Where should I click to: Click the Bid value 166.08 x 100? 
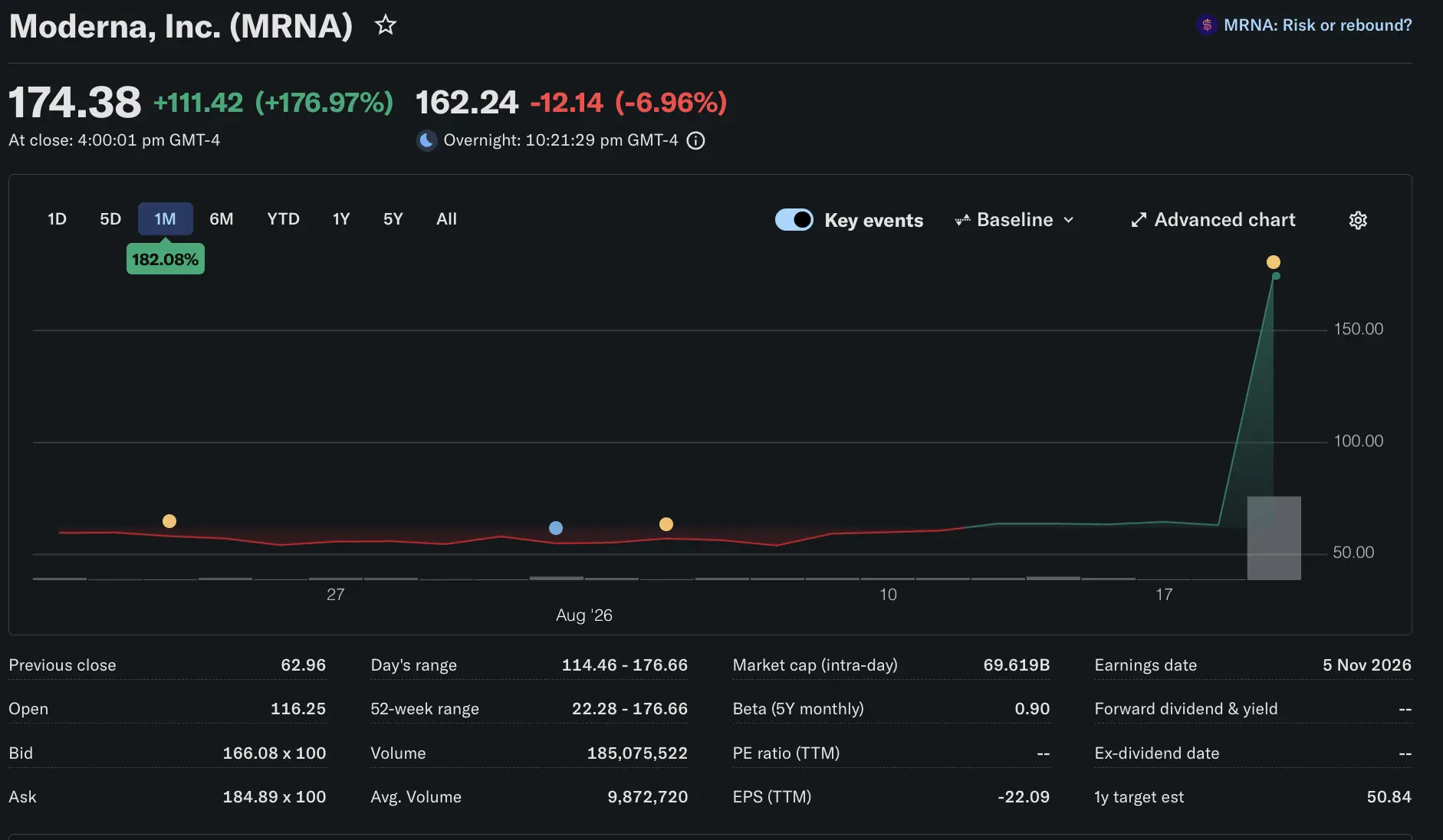coord(274,753)
